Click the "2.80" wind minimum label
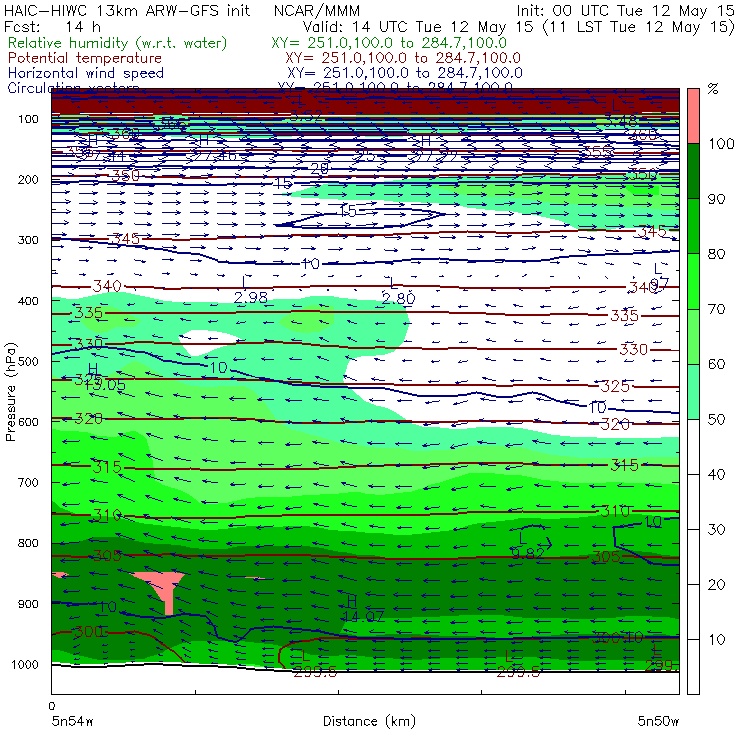Image resolution: width=740 pixels, height=740 pixels. tap(398, 298)
